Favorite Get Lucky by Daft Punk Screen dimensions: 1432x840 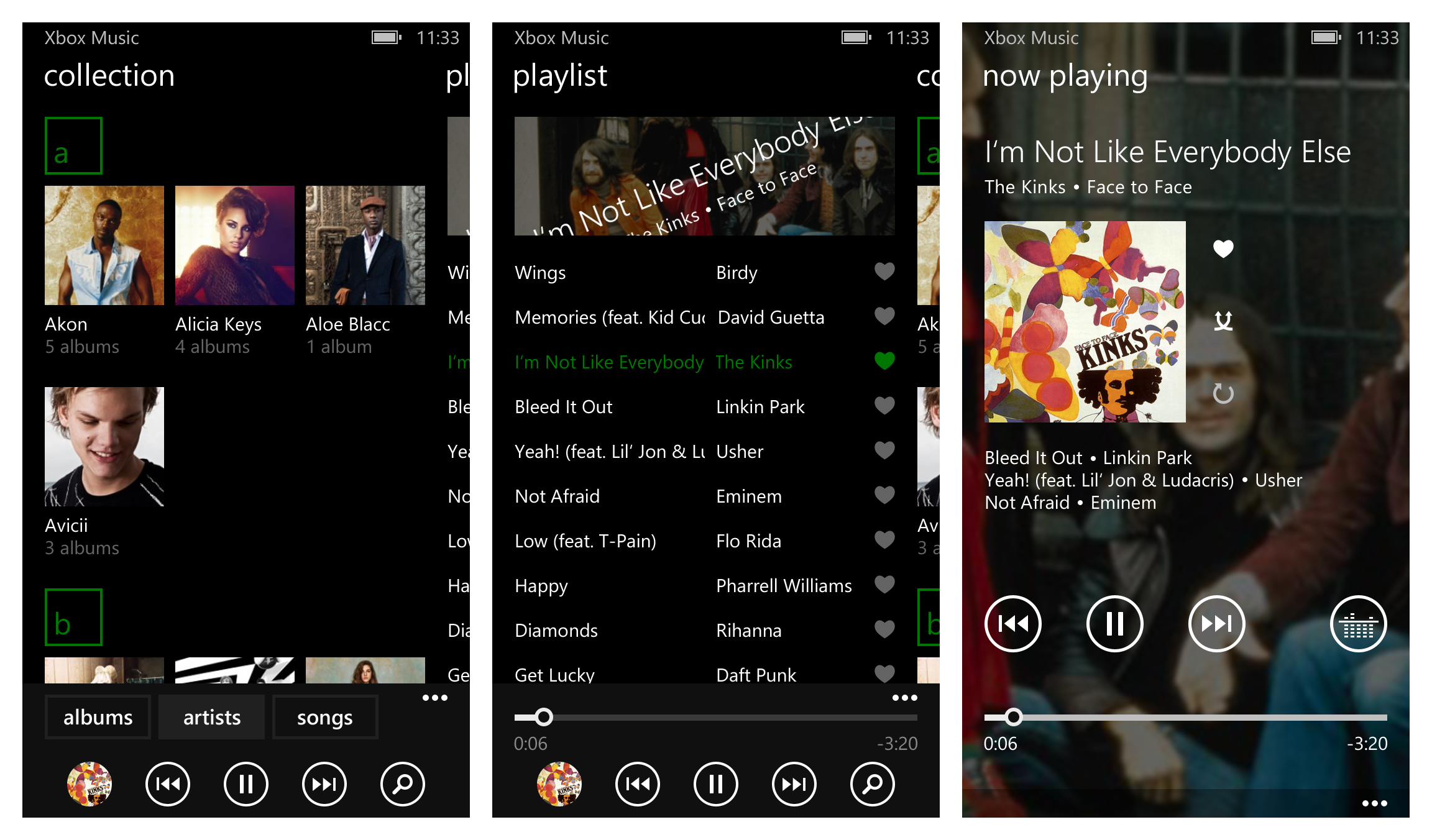pyautogui.click(x=884, y=673)
